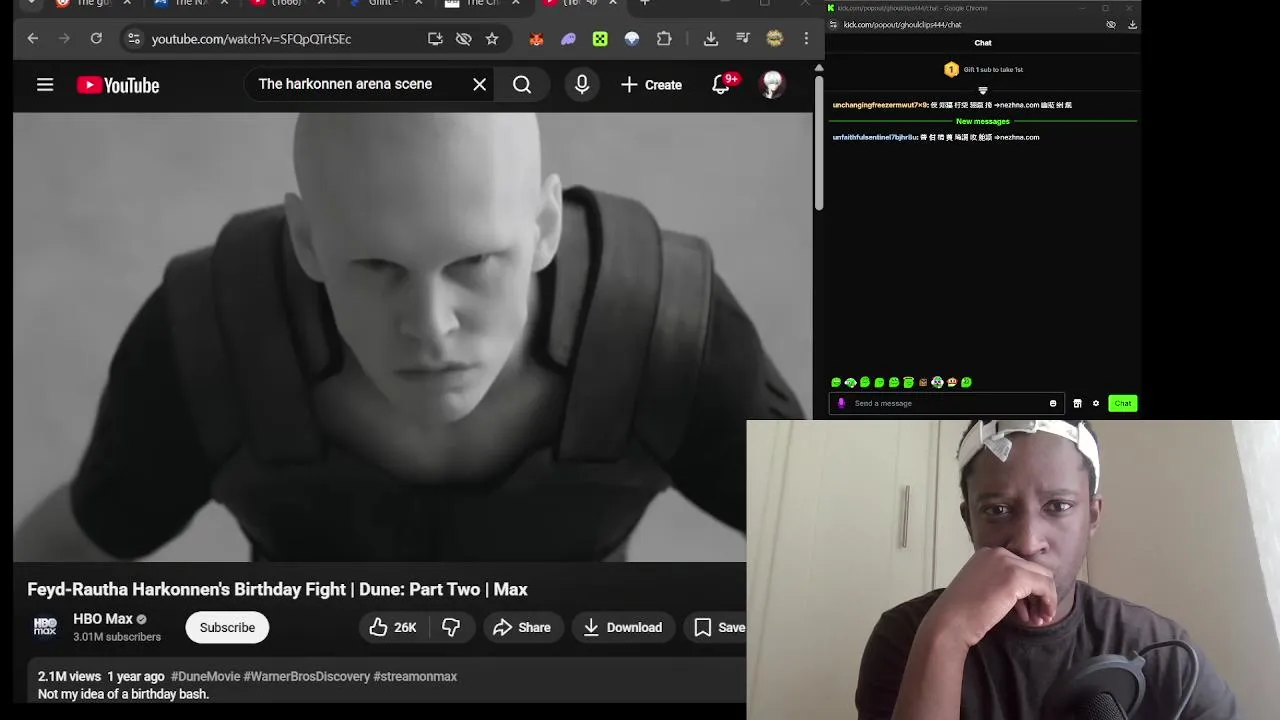Subscribe to HBO Max channel
The width and height of the screenshot is (1280, 720).
(x=227, y=627)
